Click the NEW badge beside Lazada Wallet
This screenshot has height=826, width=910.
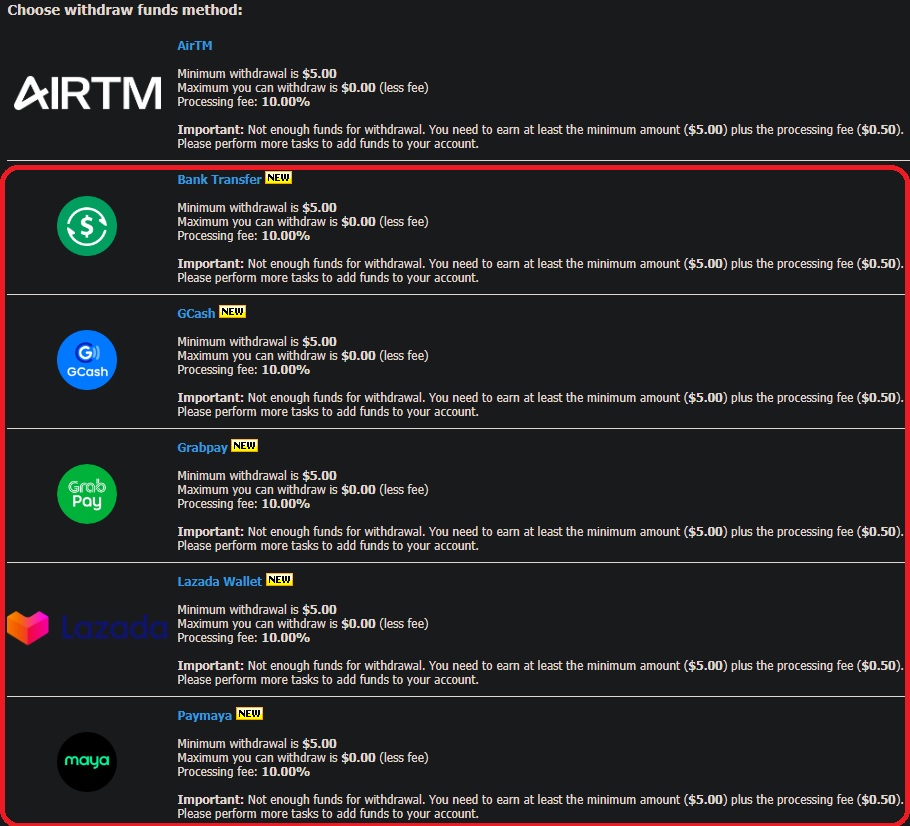(279, 579)
